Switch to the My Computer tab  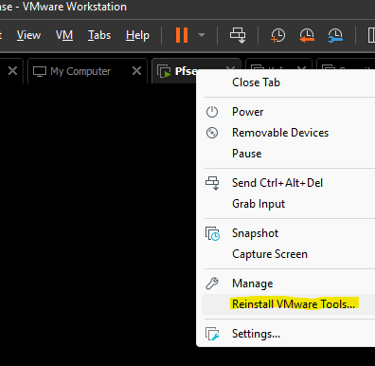pos(80,71)
